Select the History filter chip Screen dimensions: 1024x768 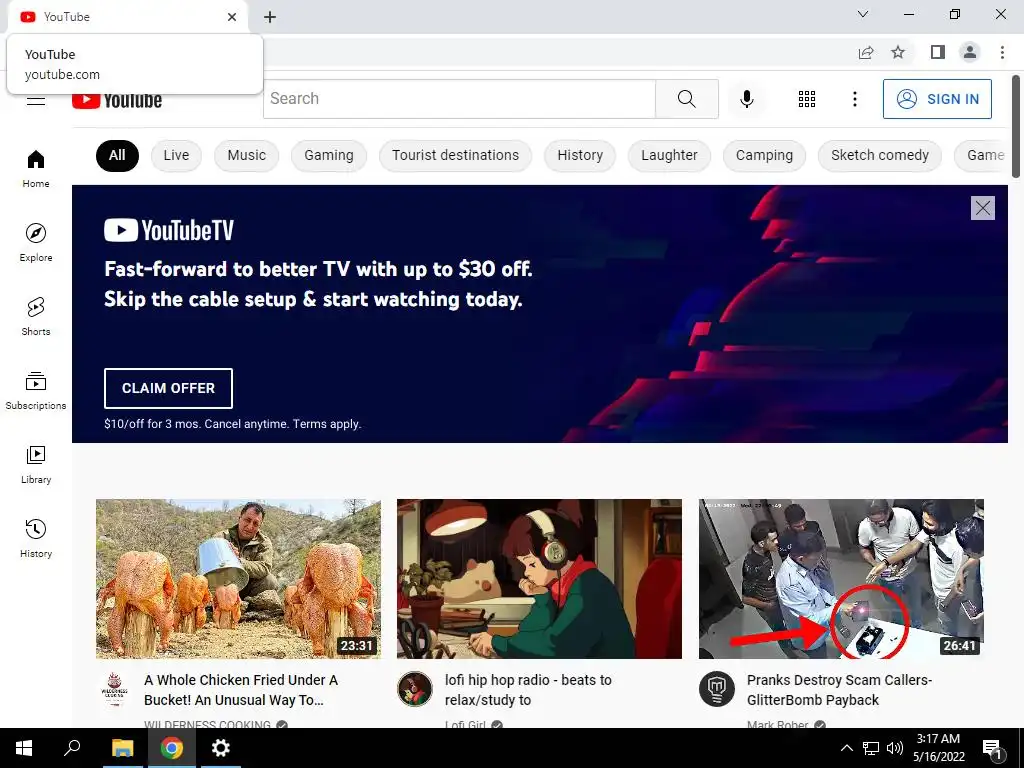click(x=580, y=155)
